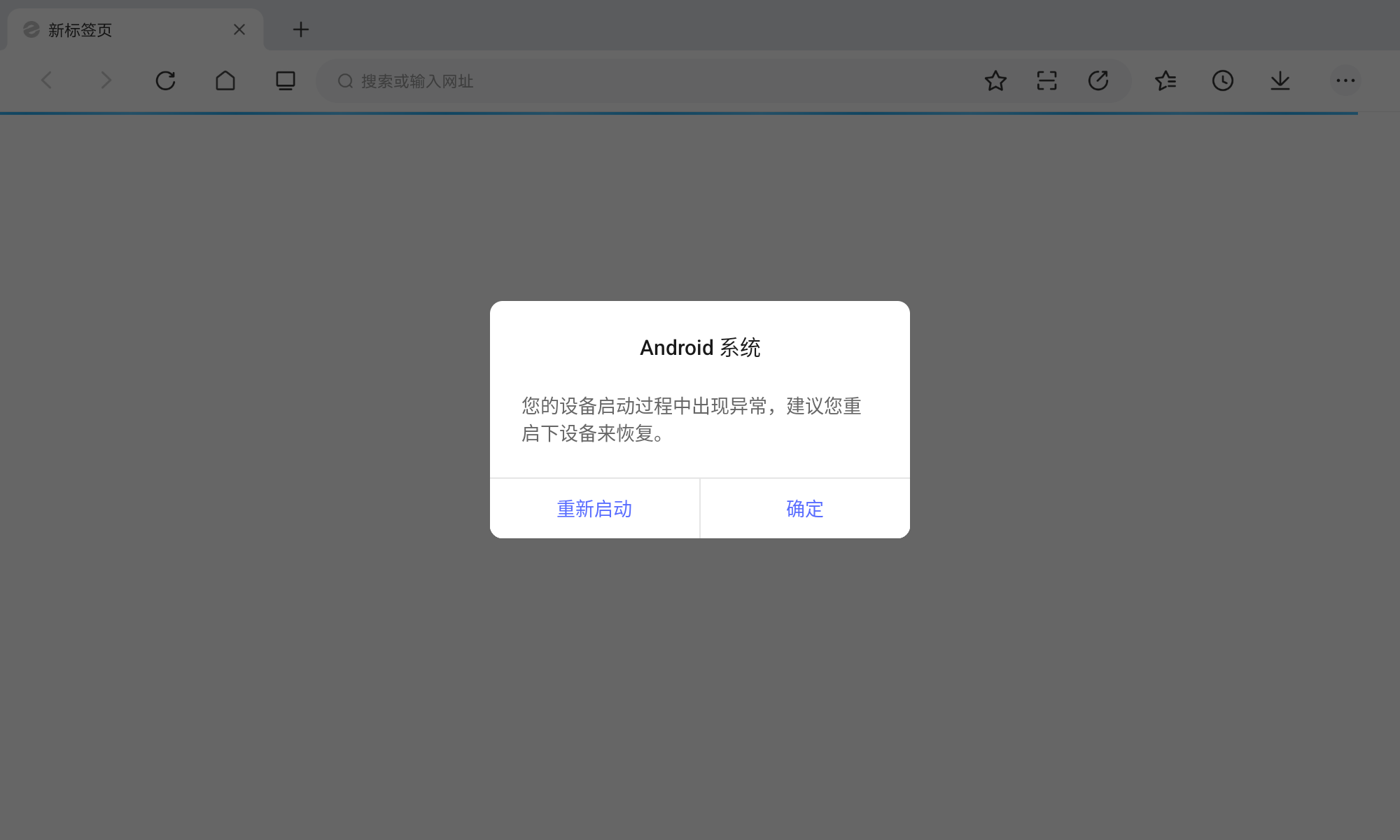Confirm dialog with 确定 button

[x=805, y=508]
